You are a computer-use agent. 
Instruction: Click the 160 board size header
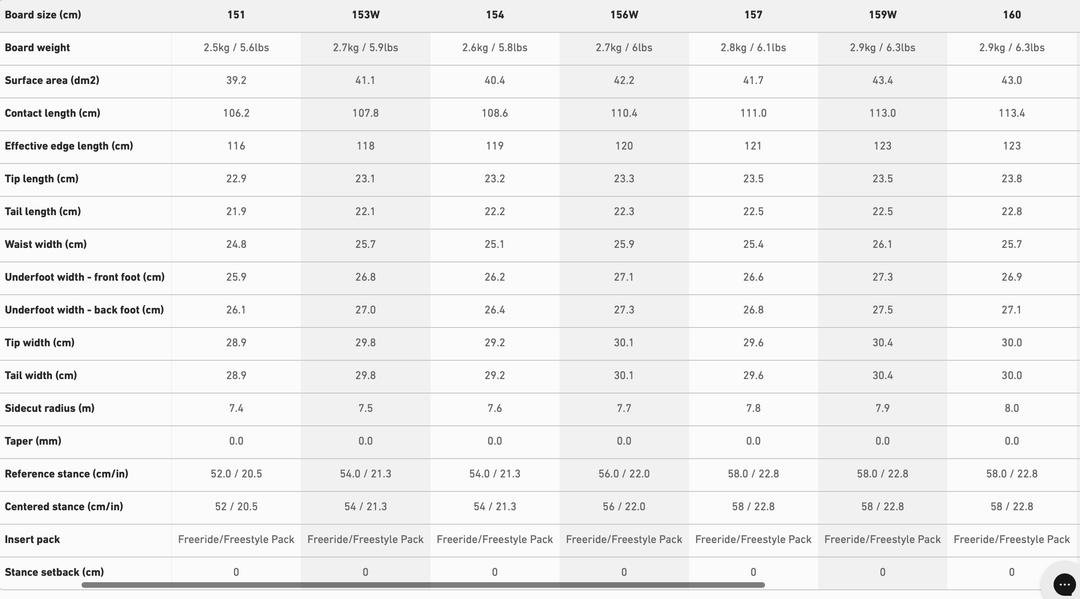pos(1012,15)
